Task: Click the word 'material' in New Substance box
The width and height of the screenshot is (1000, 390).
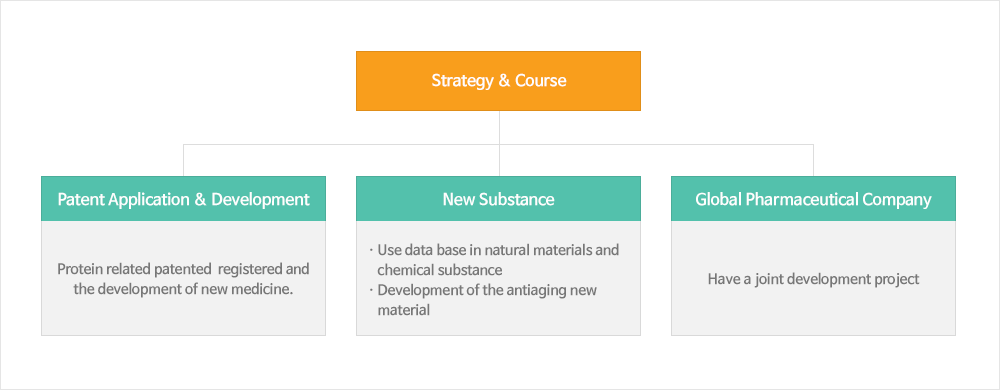Action: [403, 310]
